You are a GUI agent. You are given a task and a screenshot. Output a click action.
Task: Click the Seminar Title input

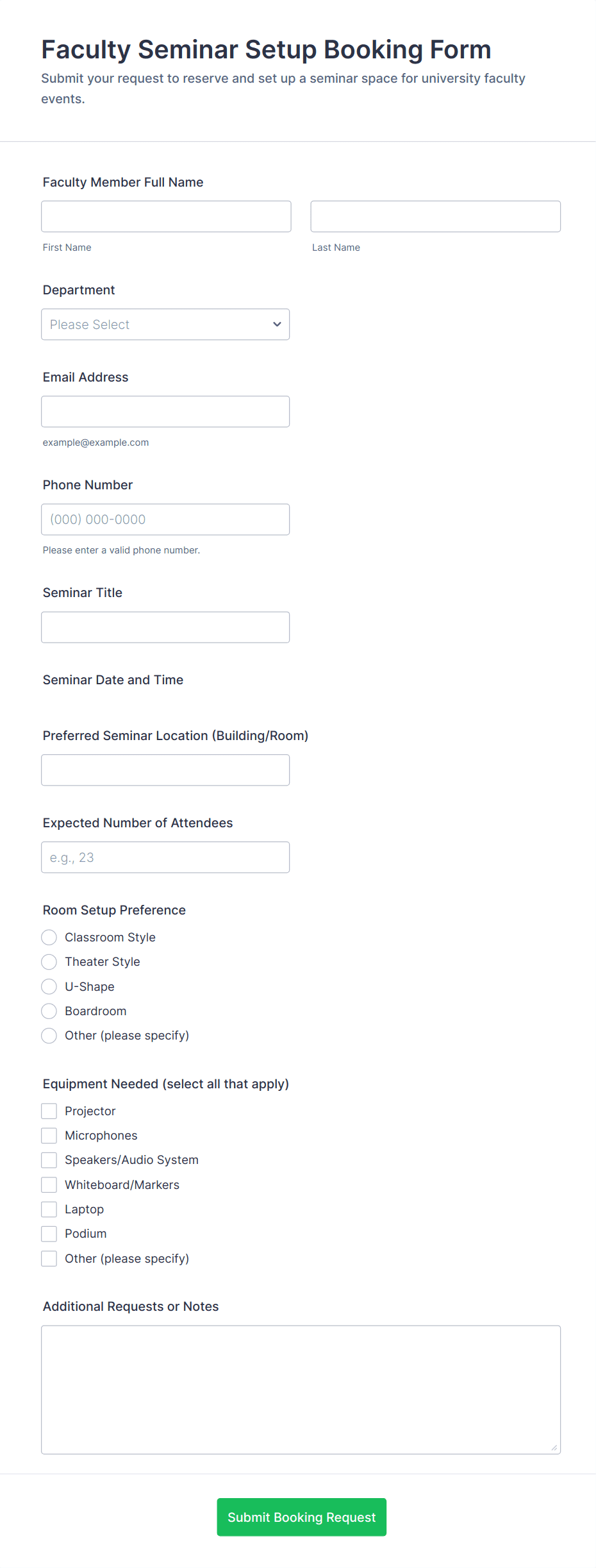click(x=165, y=627)
